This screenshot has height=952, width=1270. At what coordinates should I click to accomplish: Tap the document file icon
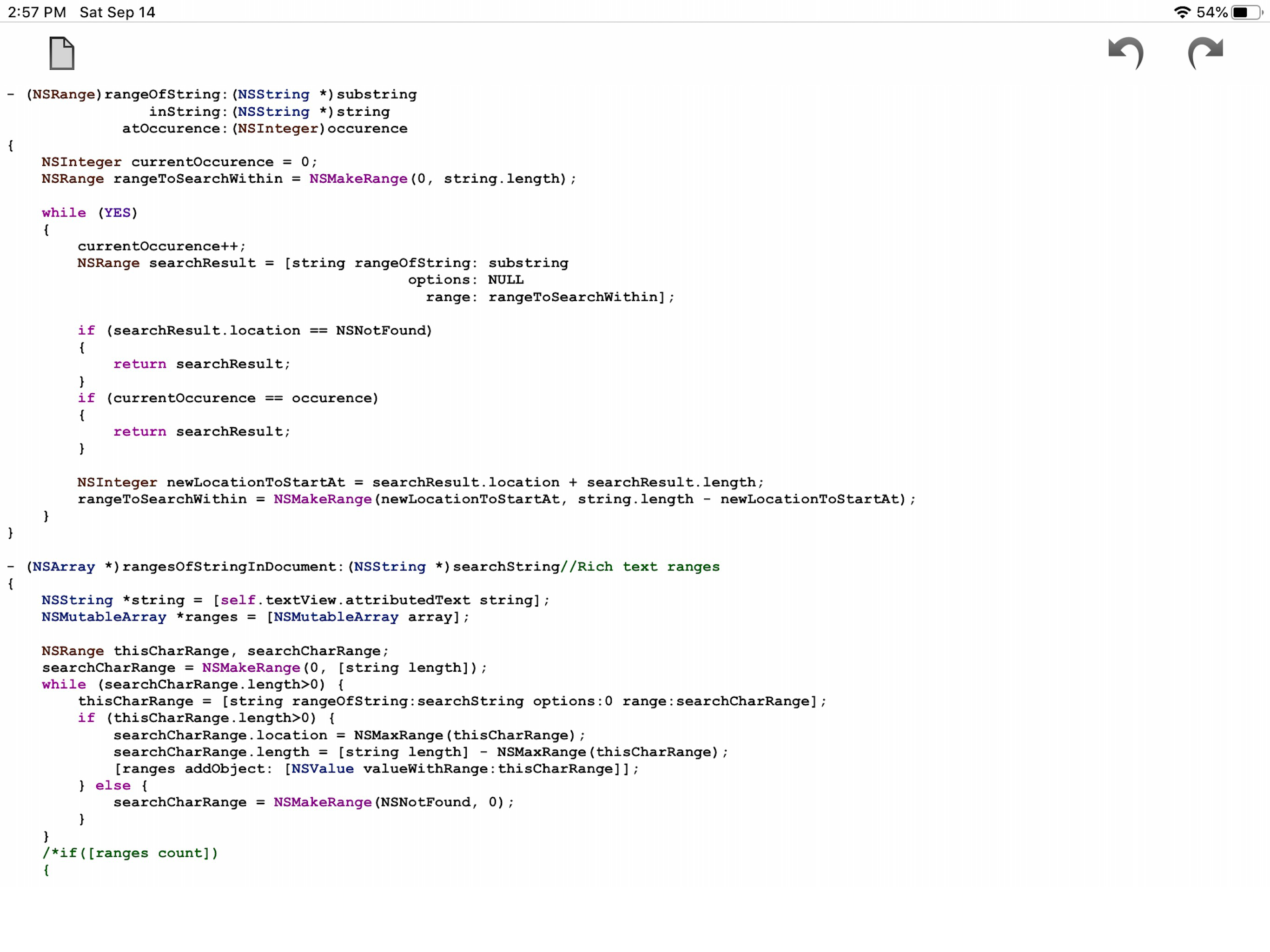pyautogui.click(x=62, y=53)
